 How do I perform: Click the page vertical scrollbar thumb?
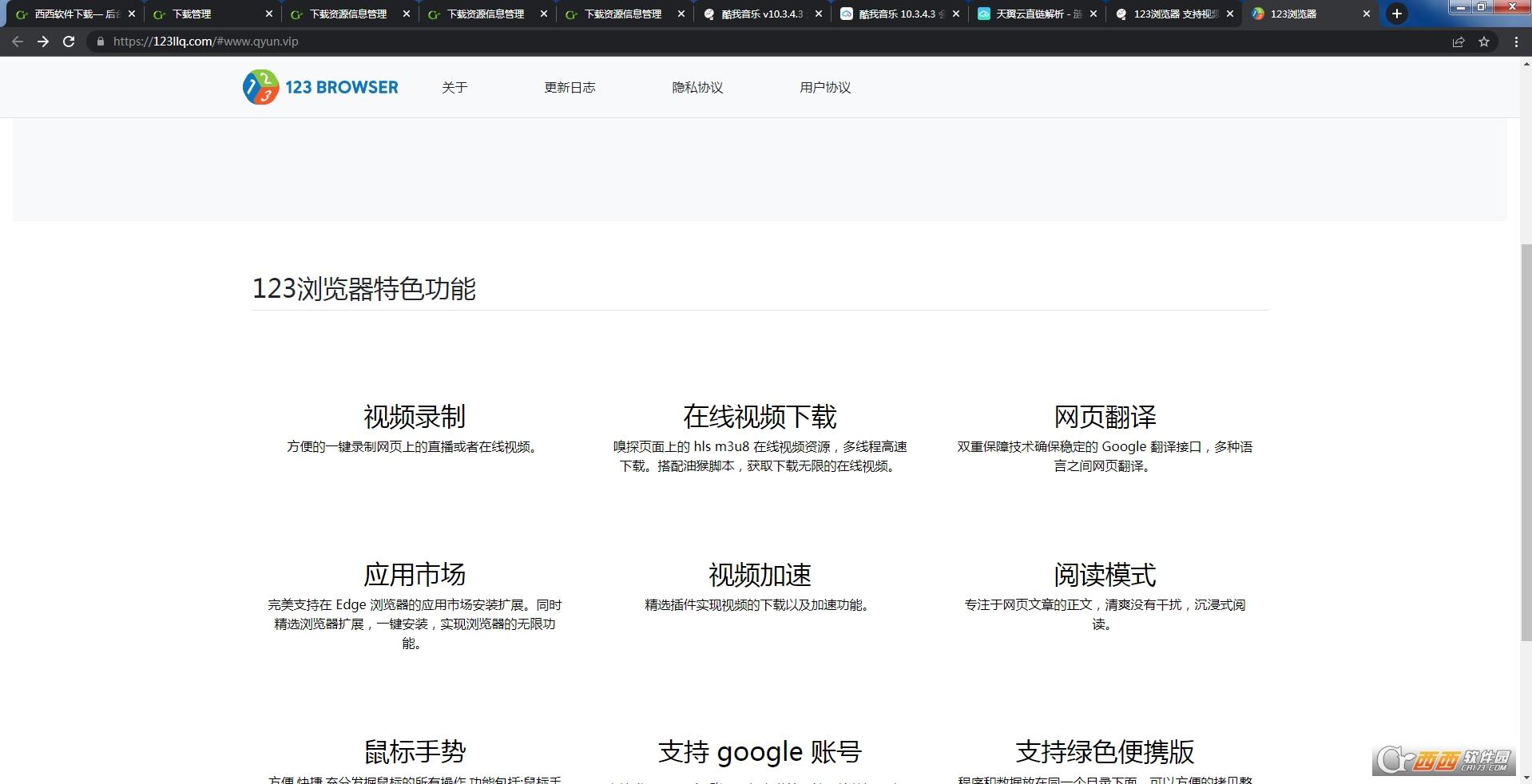coord(1526,443)
